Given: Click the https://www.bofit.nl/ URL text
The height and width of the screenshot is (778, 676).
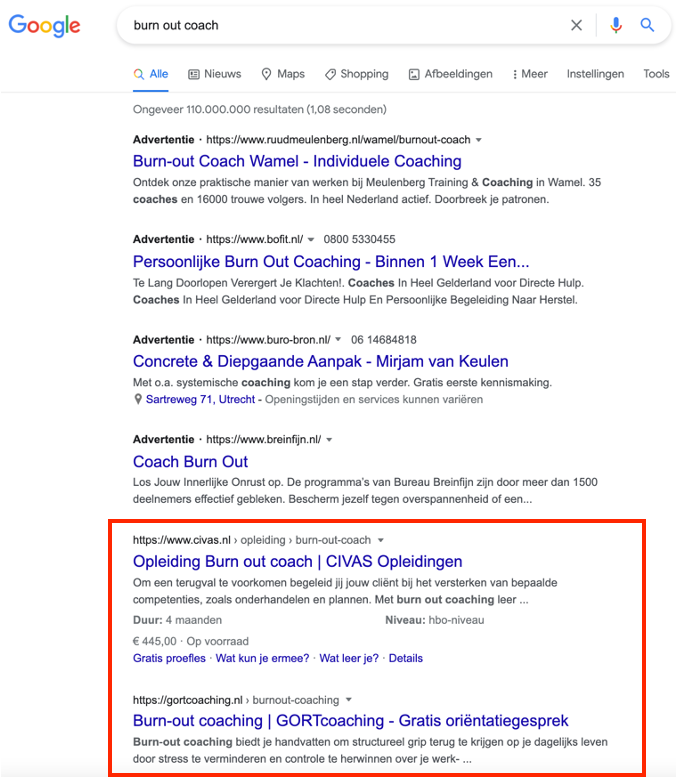Looking at the screenshot, I should [255, 239].
